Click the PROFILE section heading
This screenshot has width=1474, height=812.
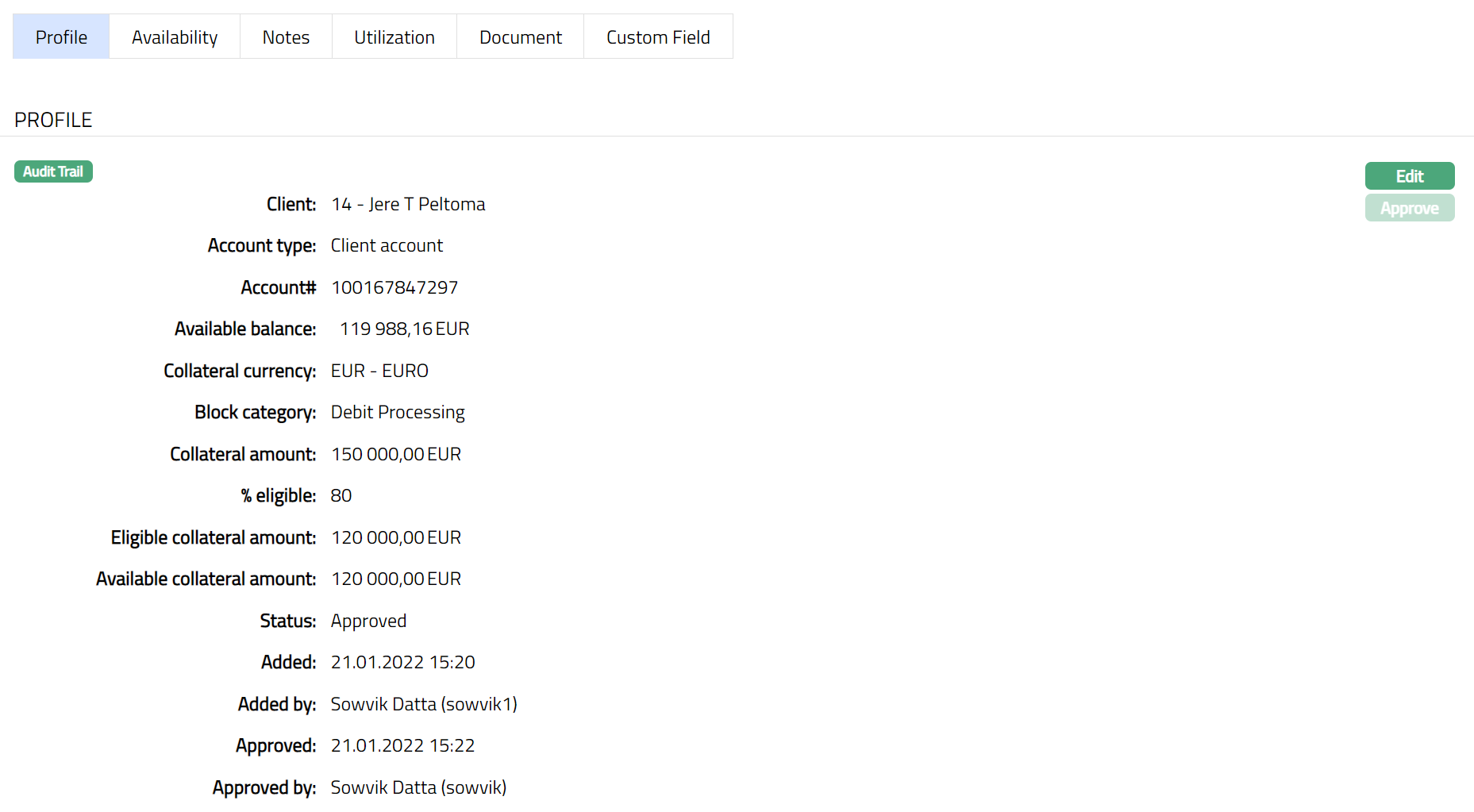click(x=53, y=120)
